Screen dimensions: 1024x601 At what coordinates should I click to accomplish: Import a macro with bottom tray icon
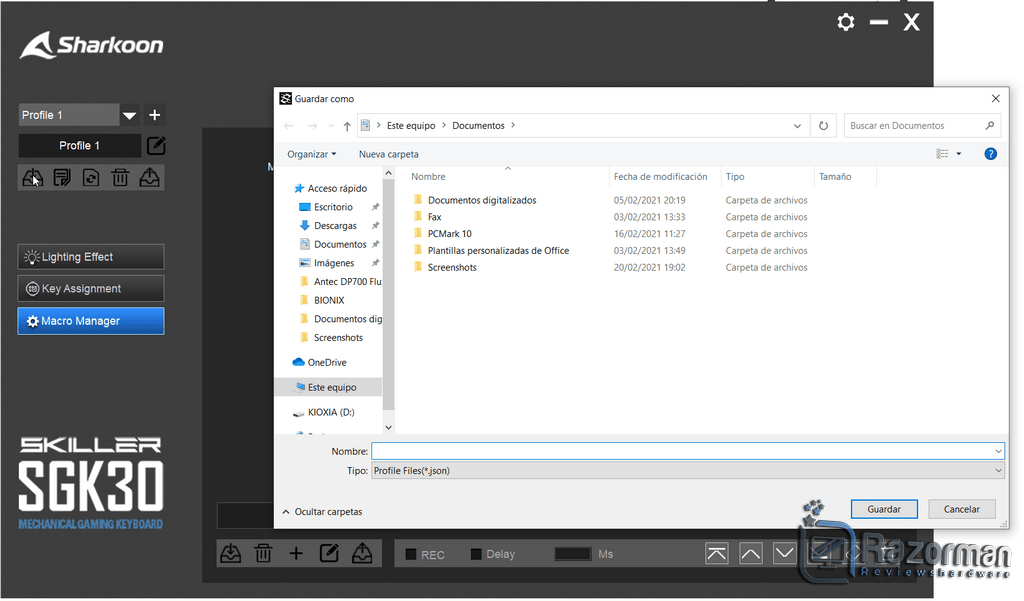pyautogui.click(x=231, y=554)
